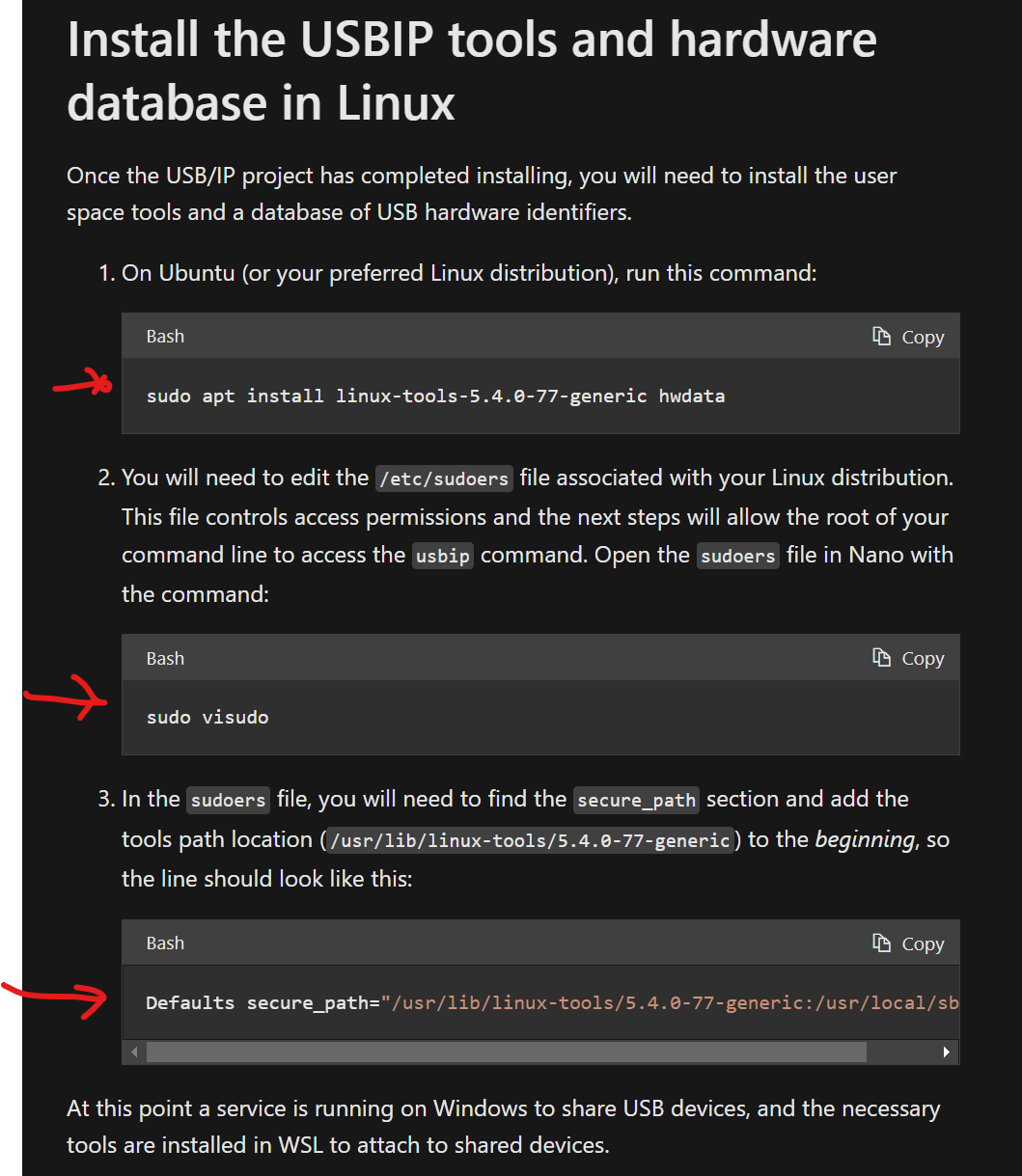This screenshot has height=1176, width=1022.
Task: Click the copy icon beside the sudo visudo block
Action: (x=908, y=657)
